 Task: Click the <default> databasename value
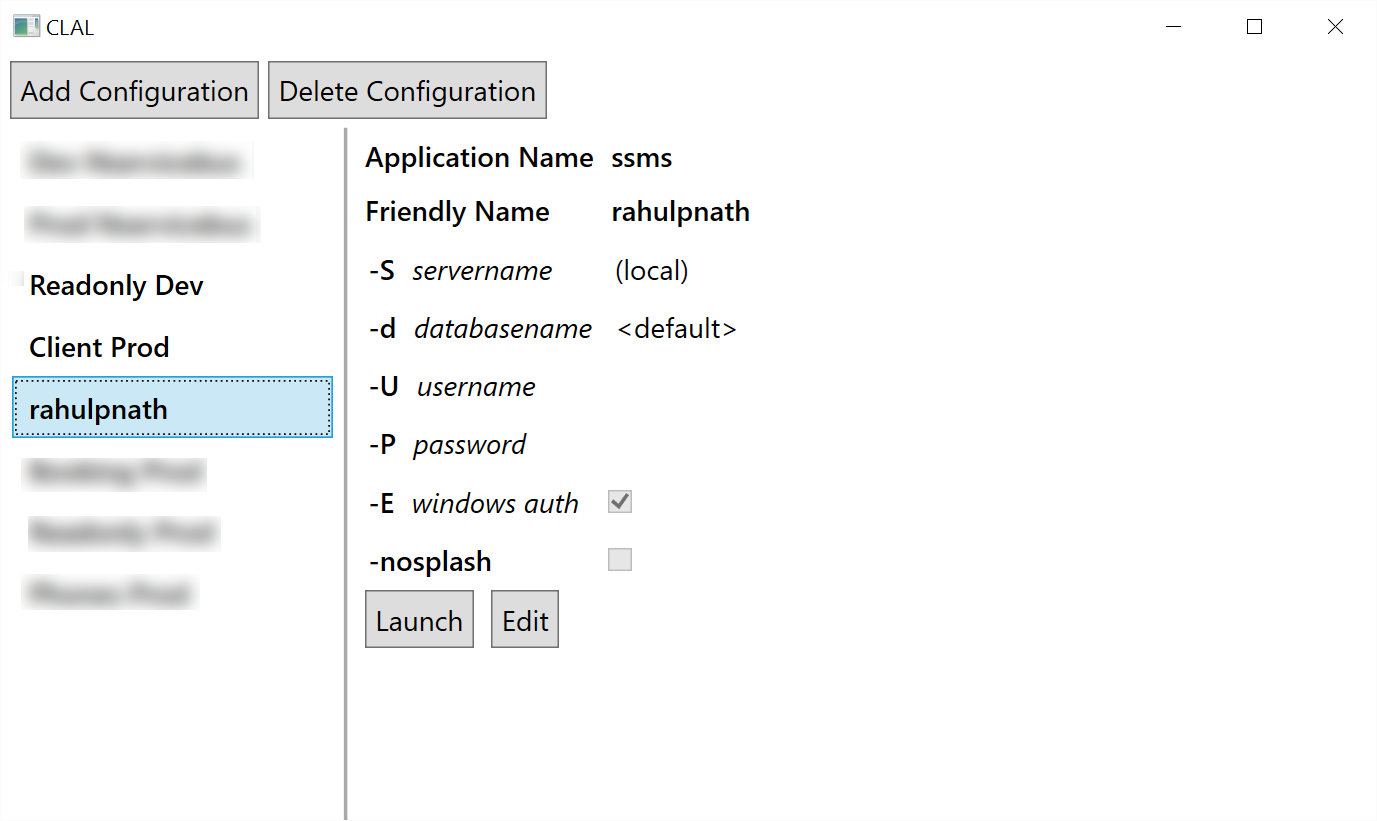click(x=677, y=329)
